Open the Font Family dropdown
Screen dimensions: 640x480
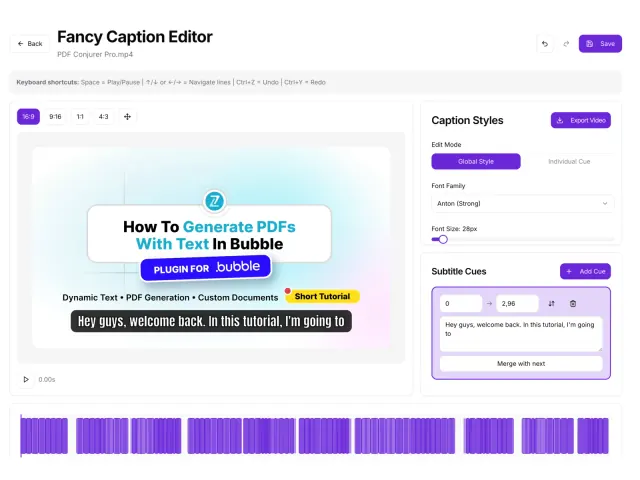coord(522,203)
